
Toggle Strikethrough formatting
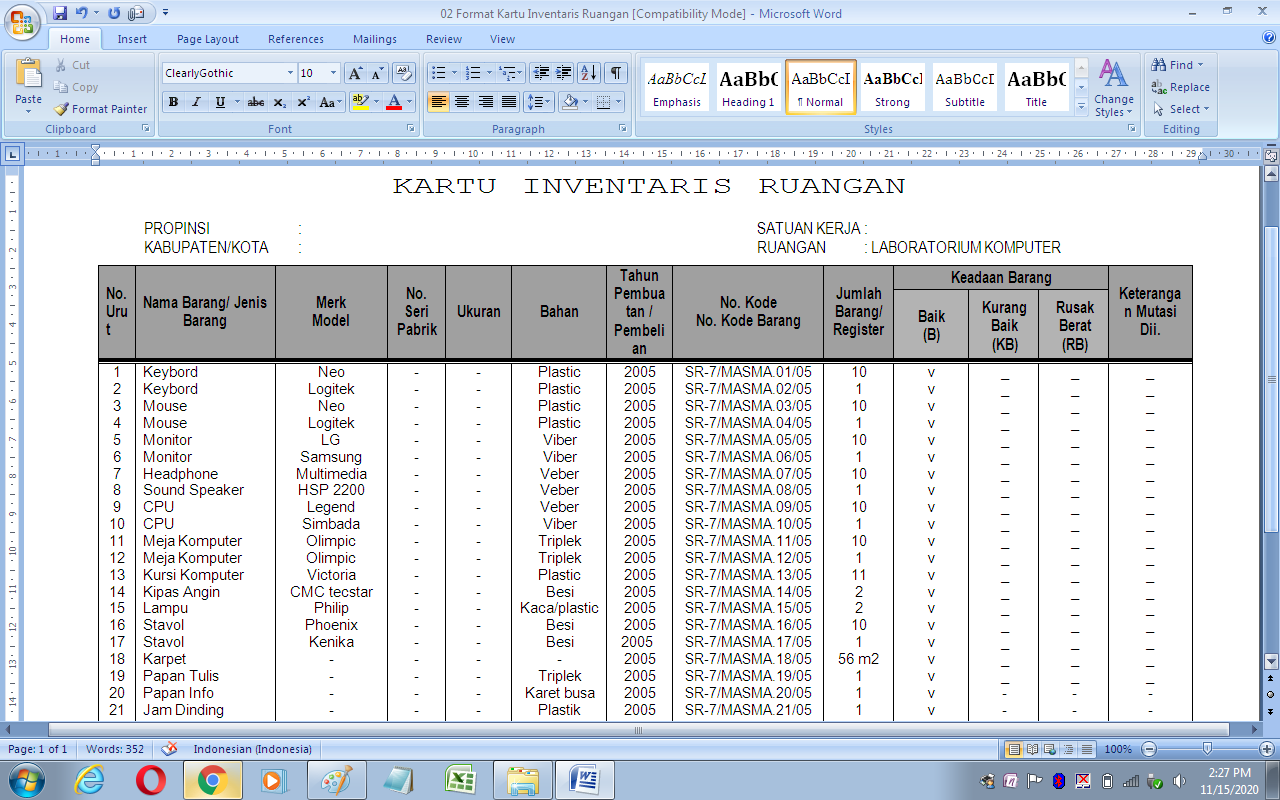point(256,102)
